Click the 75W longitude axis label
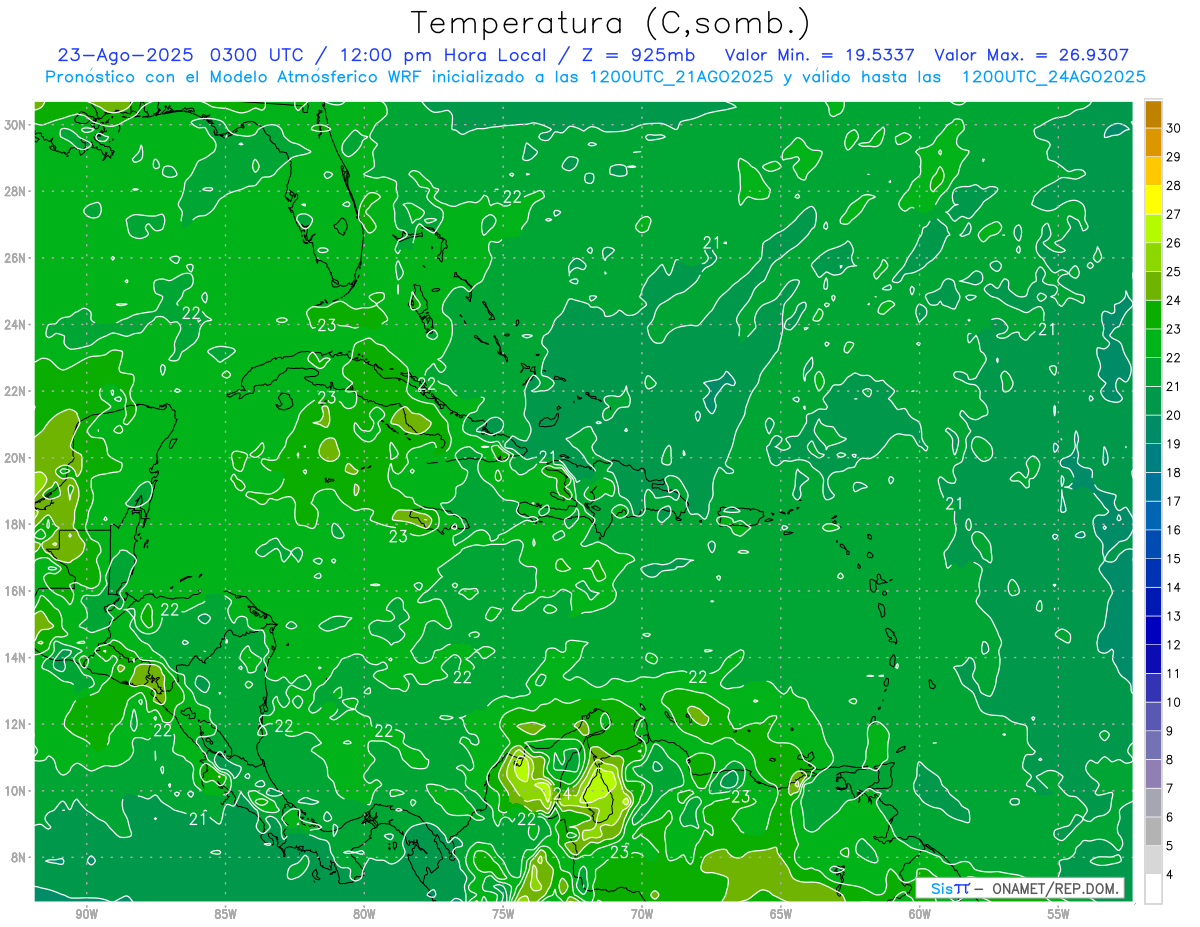The width and height of the screenshot is (1200, 927). point(503,914)
